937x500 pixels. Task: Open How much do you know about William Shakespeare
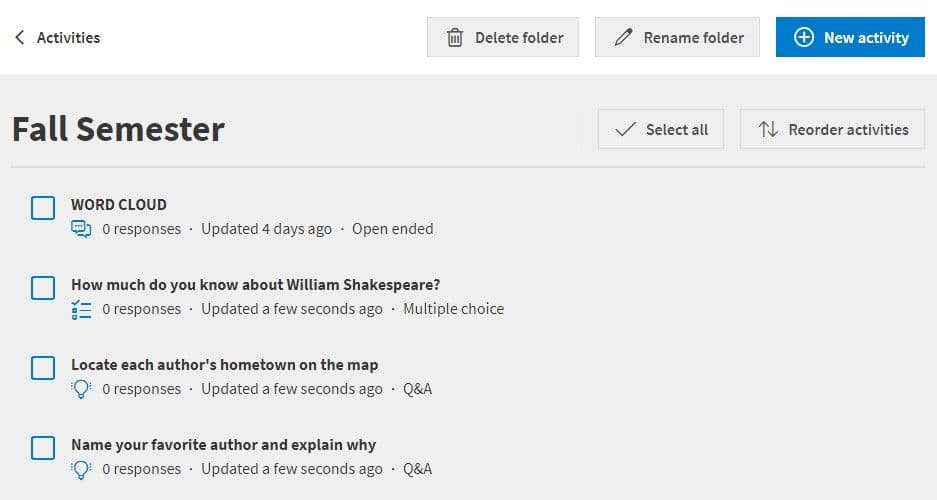pyautogui.click(x=255, y=285)
